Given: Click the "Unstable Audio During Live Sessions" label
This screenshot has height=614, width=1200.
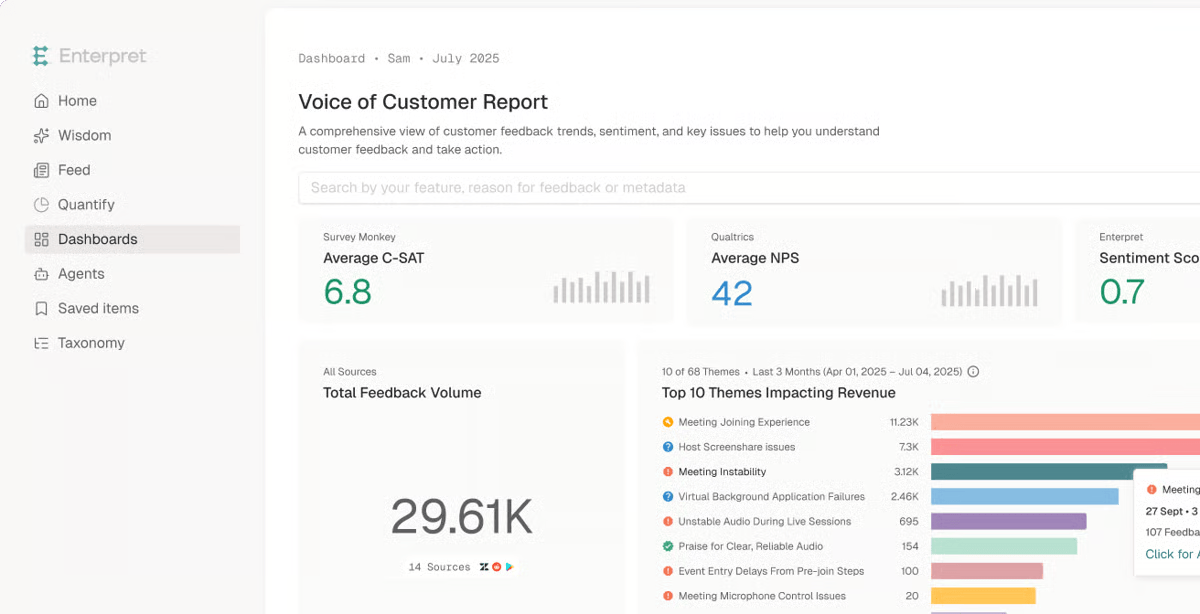Looking at the screenshot, I should point(765,522).
